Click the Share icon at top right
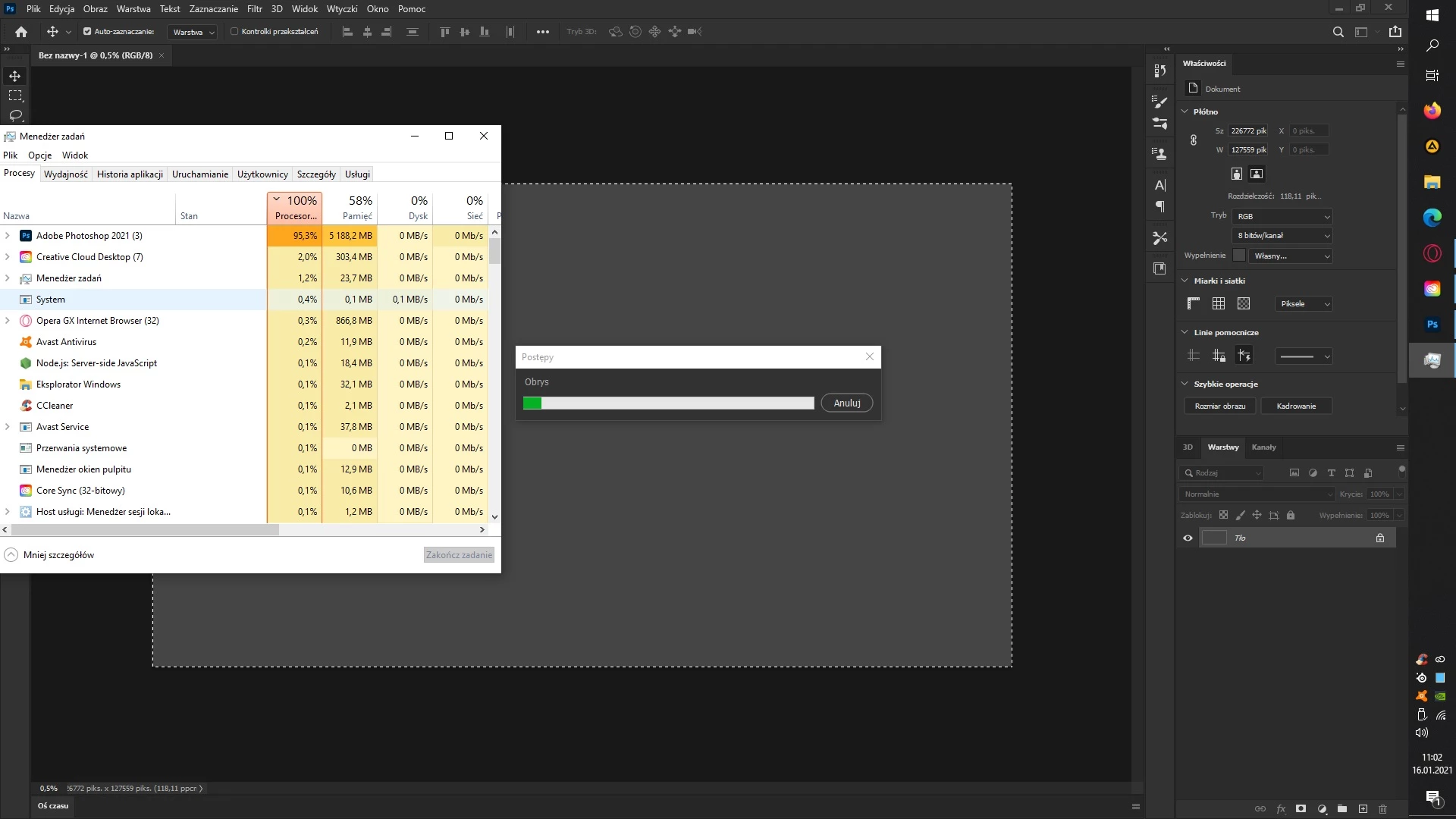 (1395, 32)
